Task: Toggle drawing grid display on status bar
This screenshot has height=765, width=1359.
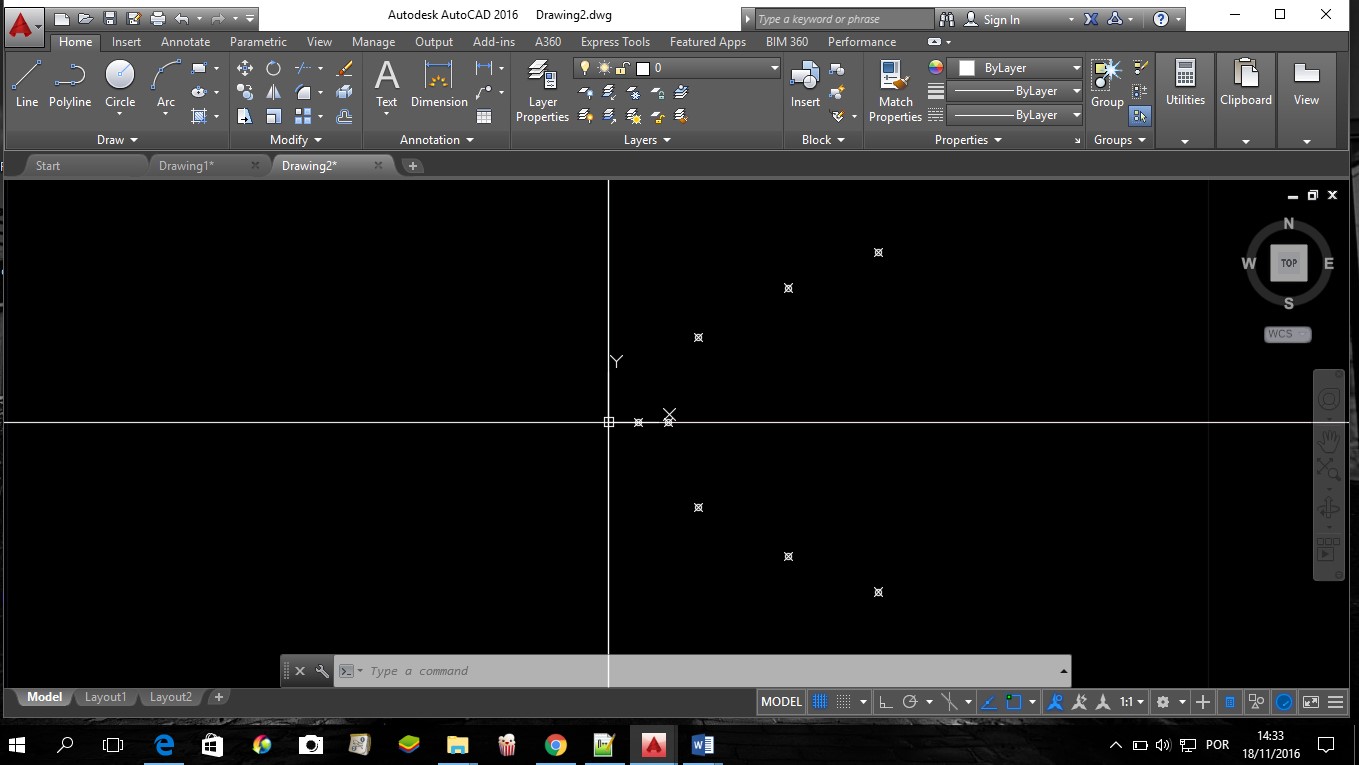Action: pos(819,702)
